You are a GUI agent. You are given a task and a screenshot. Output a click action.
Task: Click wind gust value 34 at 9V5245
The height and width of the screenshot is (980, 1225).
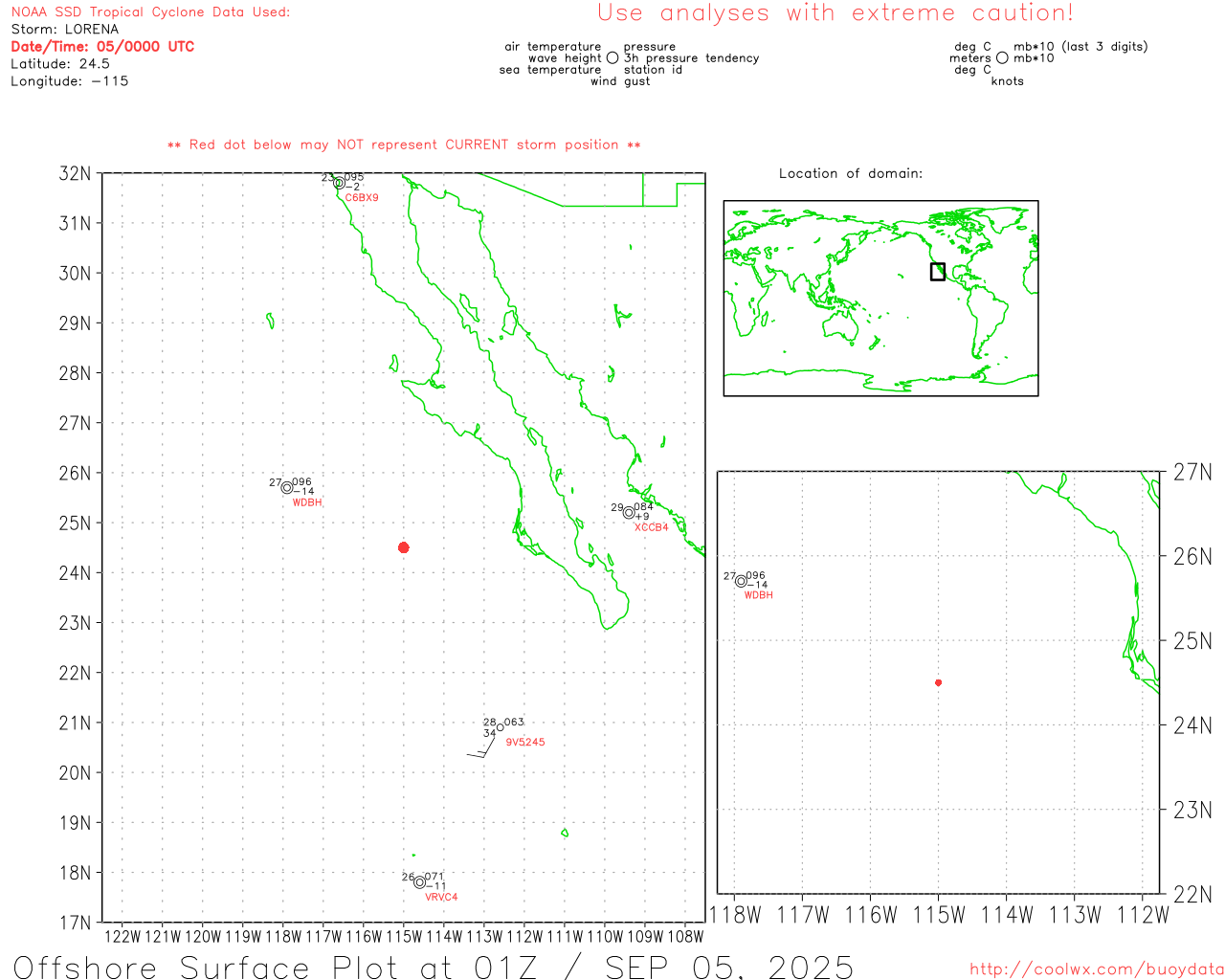tap(490, 733)
